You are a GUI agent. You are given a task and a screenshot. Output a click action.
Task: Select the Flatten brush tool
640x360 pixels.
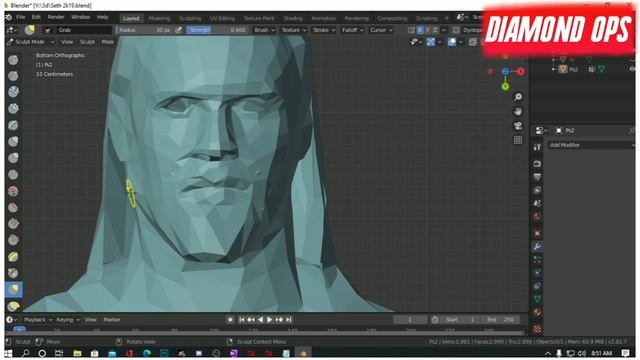13,207
